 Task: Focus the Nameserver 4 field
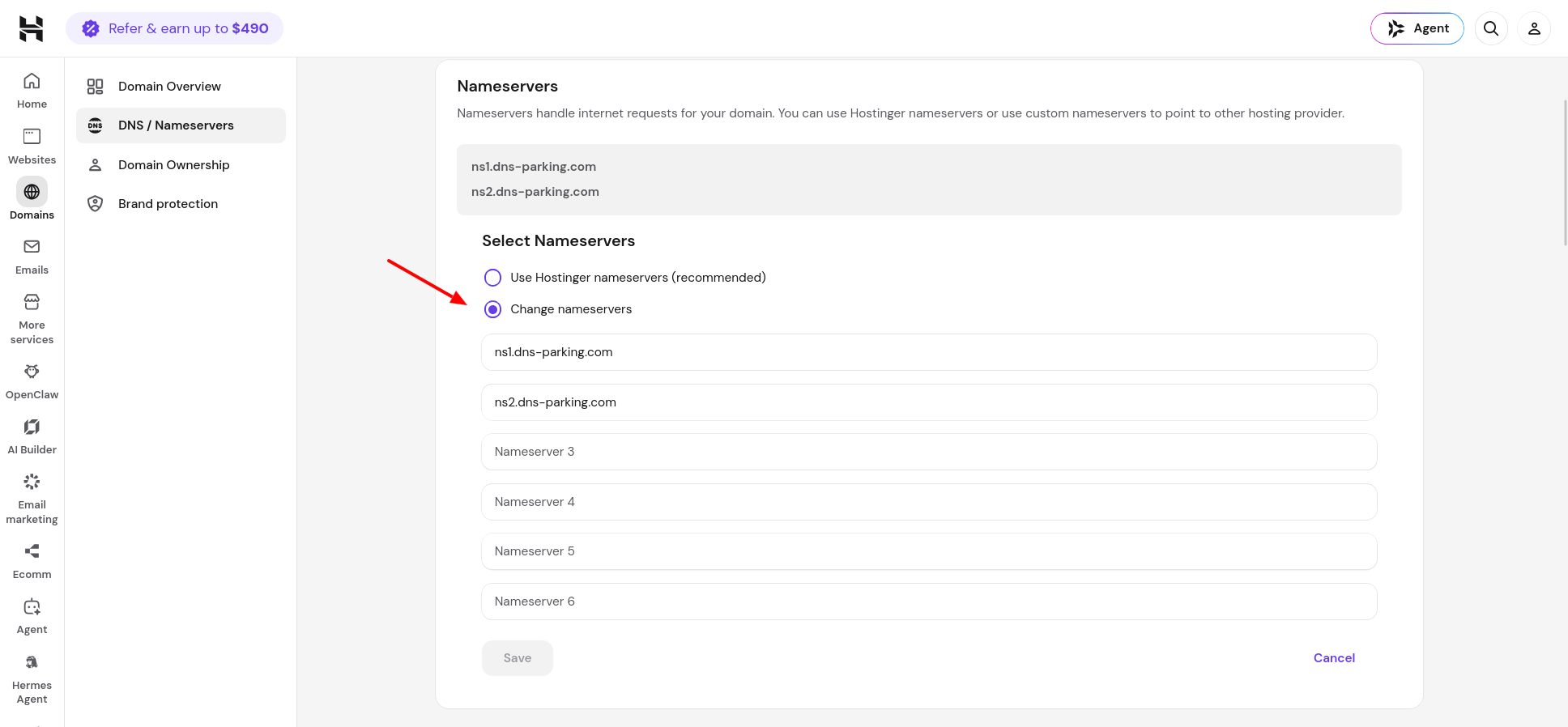929,502
